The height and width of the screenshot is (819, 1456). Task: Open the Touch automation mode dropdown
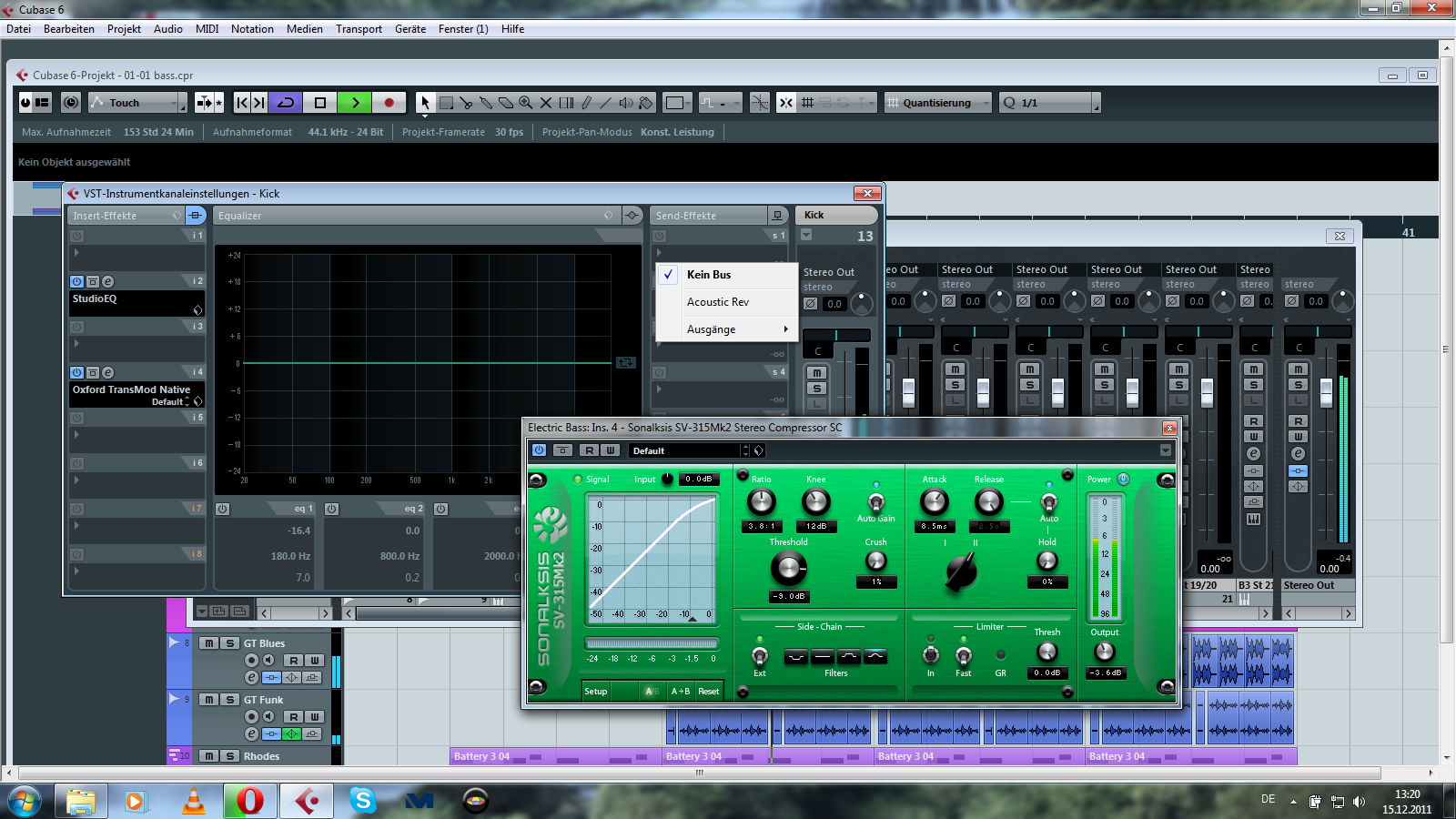click(x=137, y=103)
